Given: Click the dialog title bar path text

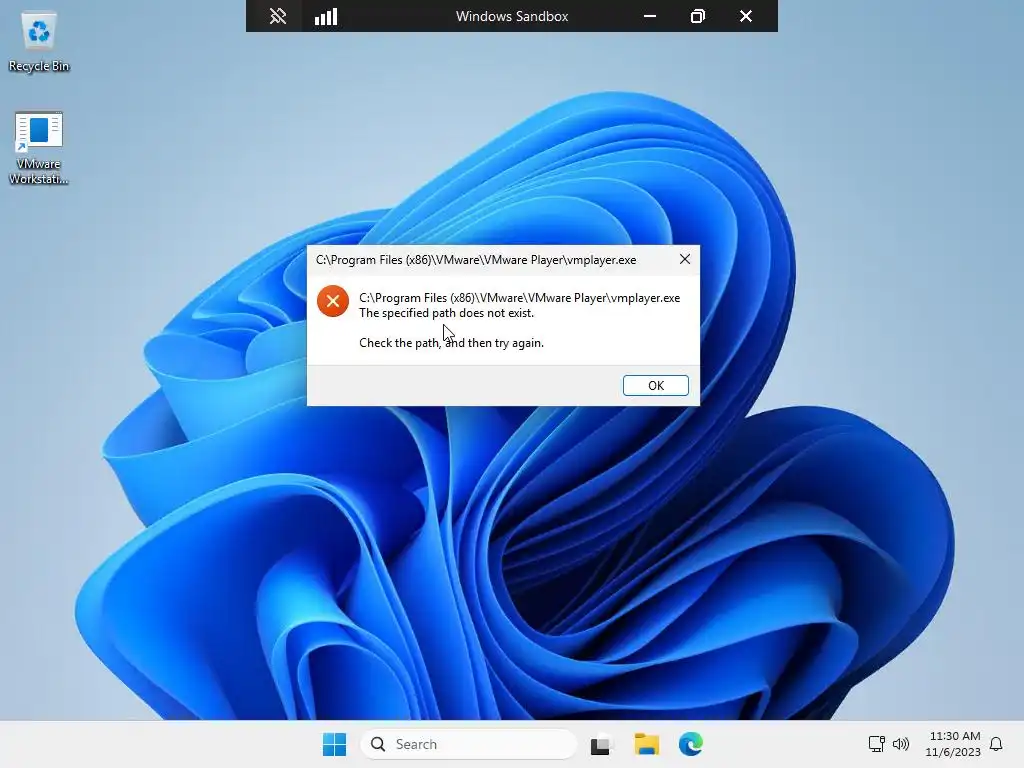Looking at the screenshot, I should coord(476,260).
